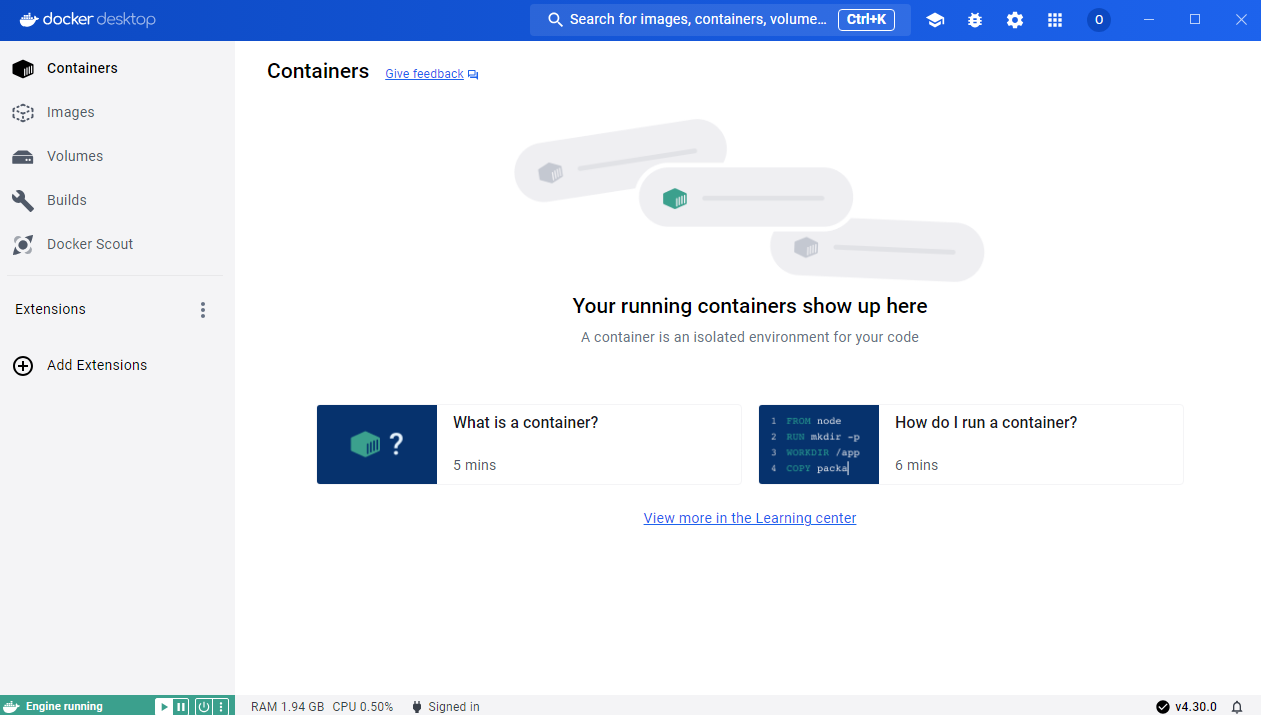Open the Extensions three-dot menu
This screenshot has height=715, width=1261.
(203, 310)
